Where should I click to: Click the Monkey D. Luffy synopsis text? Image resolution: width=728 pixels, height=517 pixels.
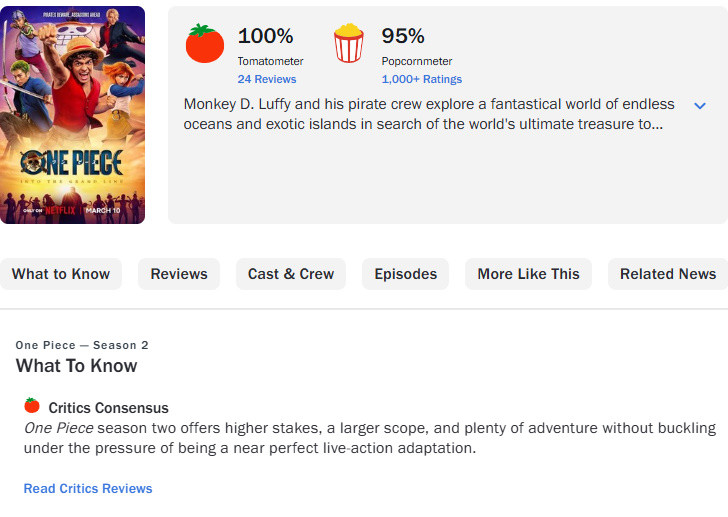tap(429, 114)
